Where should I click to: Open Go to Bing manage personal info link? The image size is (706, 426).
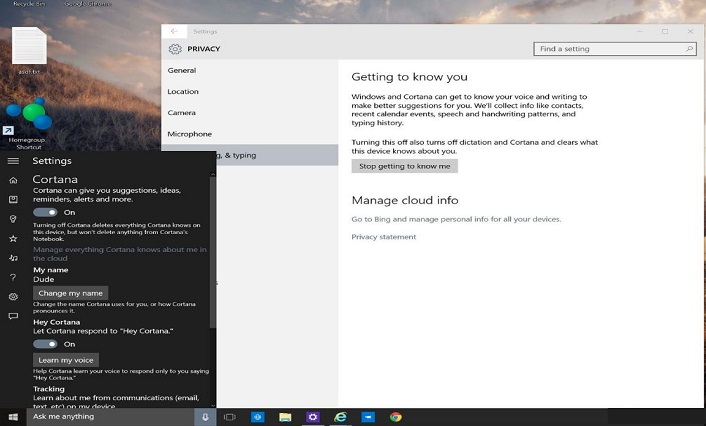point(456,219)
